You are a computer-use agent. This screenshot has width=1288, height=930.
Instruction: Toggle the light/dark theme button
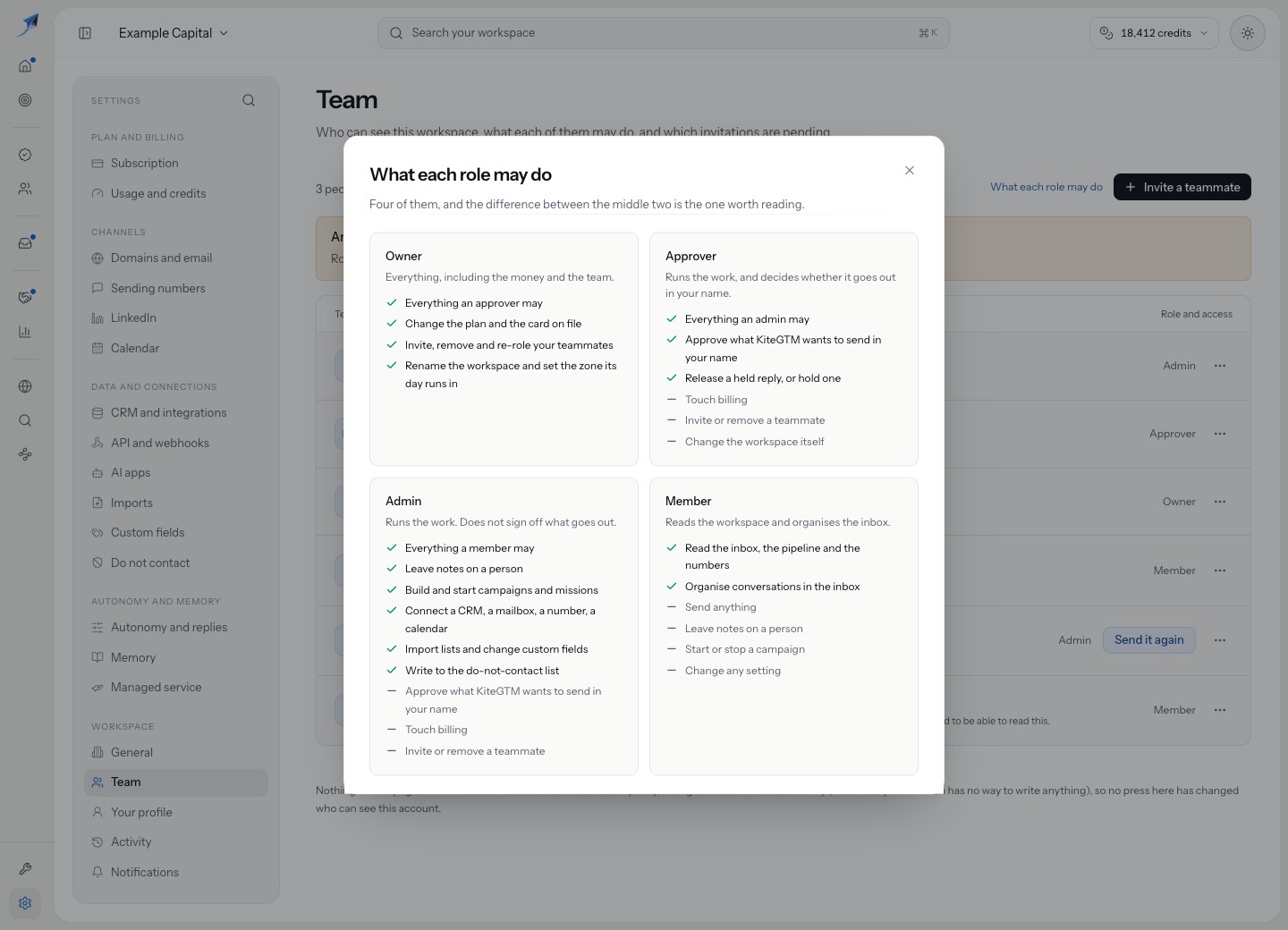click(x=1248, y=33)
